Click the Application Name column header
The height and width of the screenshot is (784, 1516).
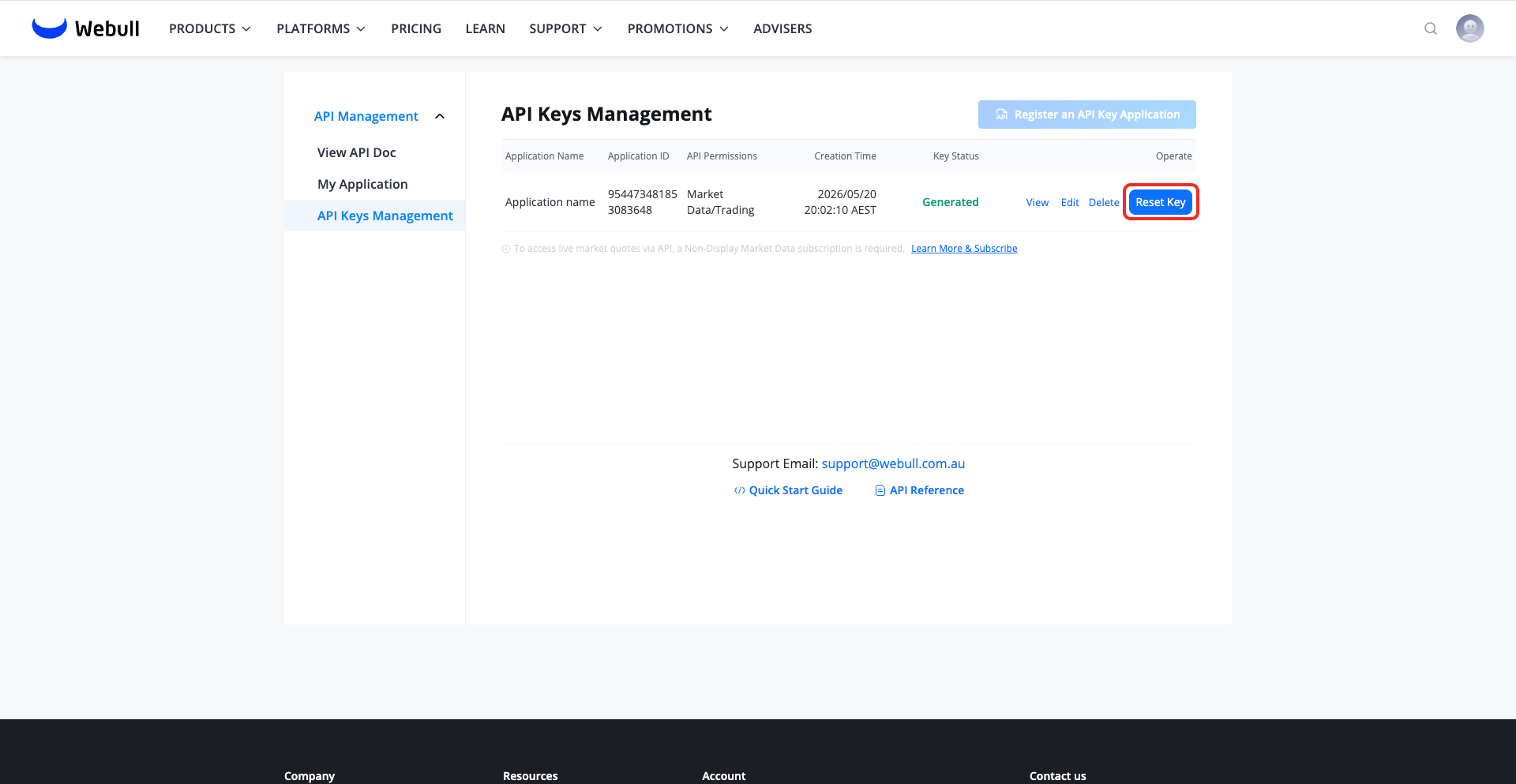tap(545, 156)
